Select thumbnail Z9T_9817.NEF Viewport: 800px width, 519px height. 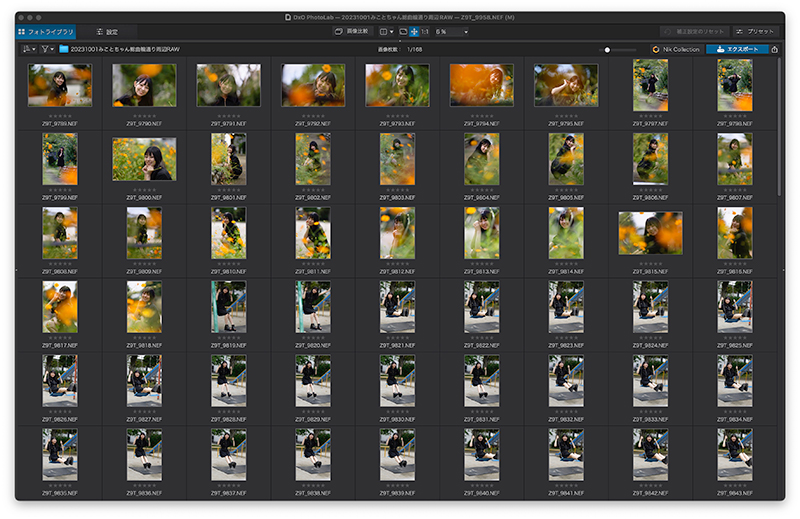coord(60,307)
